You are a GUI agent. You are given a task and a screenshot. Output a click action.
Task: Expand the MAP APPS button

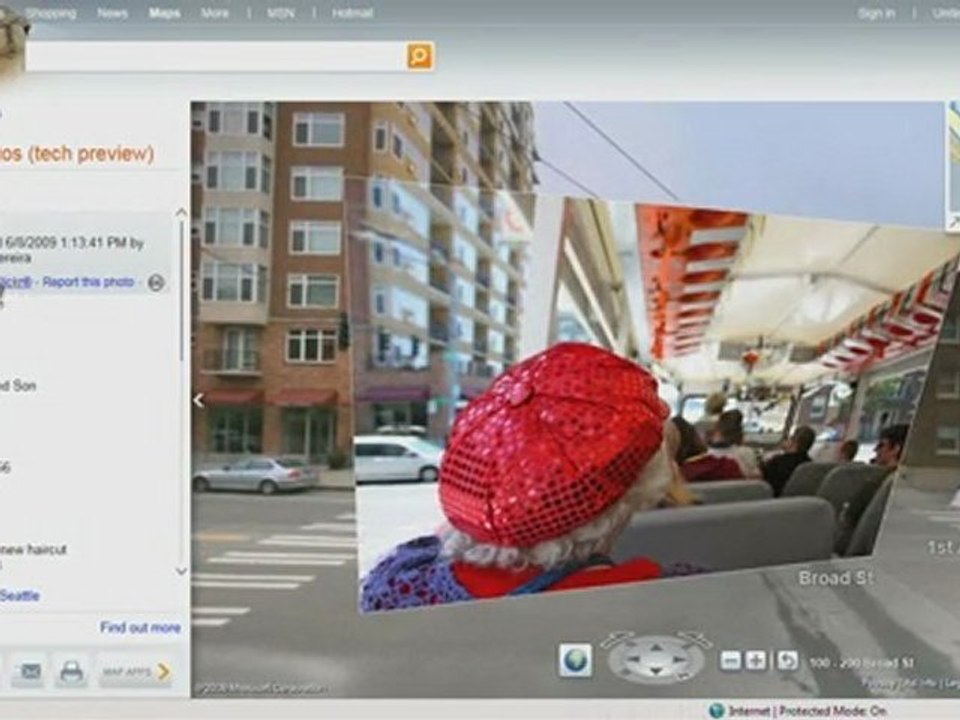[136, 672]
